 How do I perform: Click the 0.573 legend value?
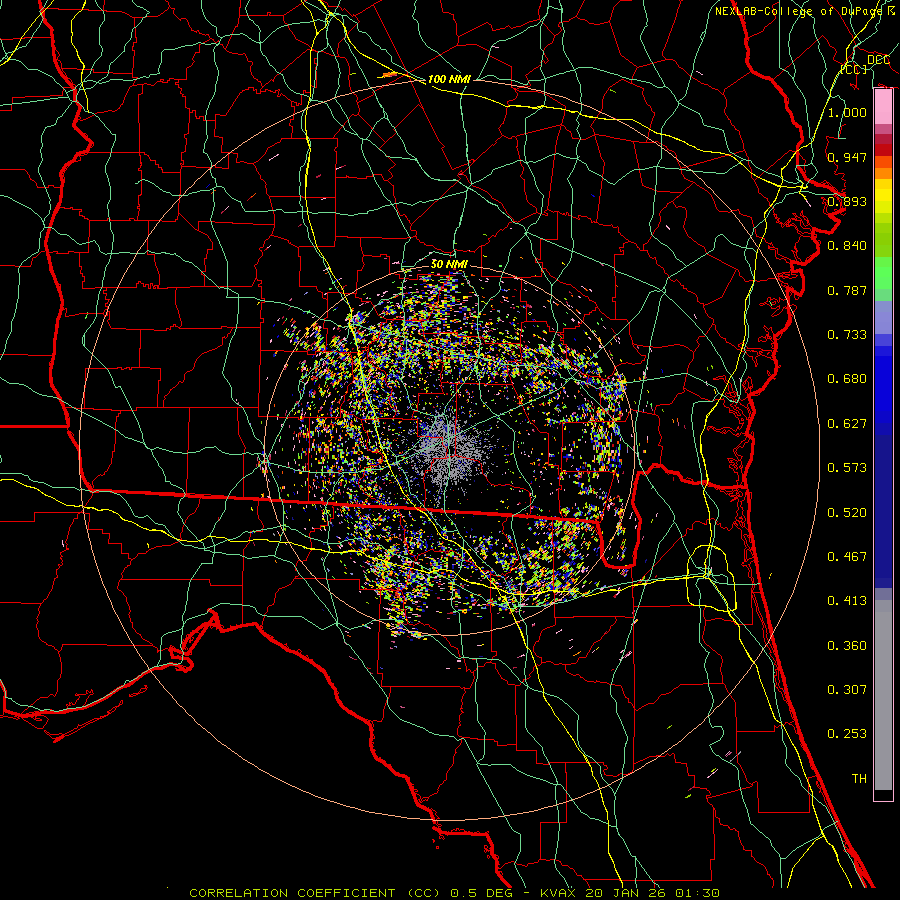click(x=847, y=468)
